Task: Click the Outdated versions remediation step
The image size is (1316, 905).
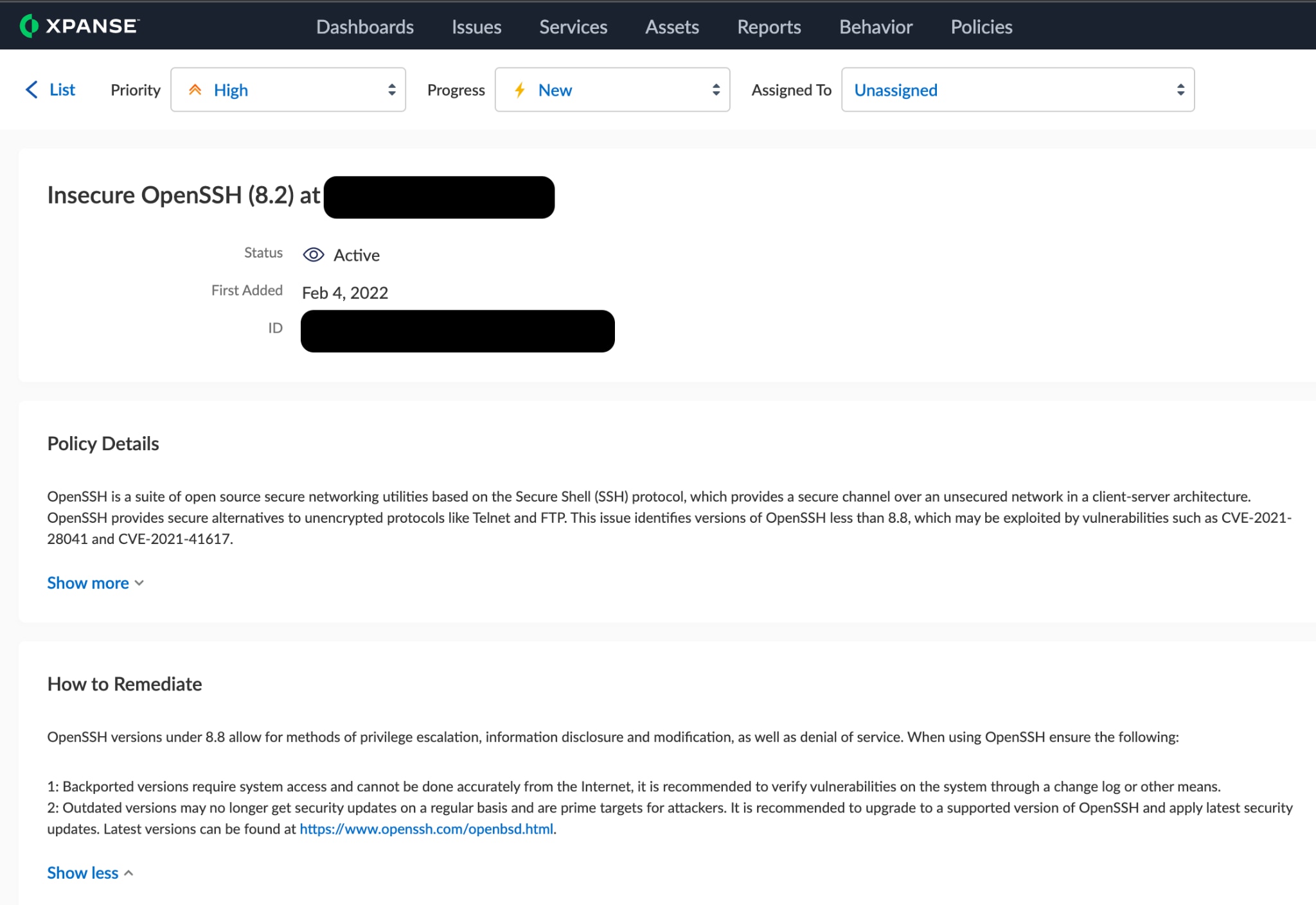Action: tap(670, 818)
